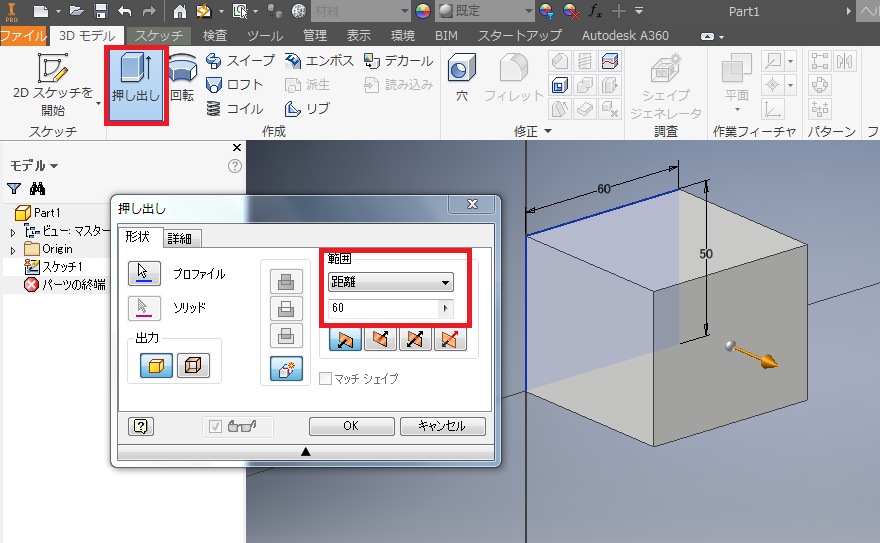Select the work Plane (平面) tool
This screenshot has height=543, width=880.
pyautogui.click(x=737, y=81)
